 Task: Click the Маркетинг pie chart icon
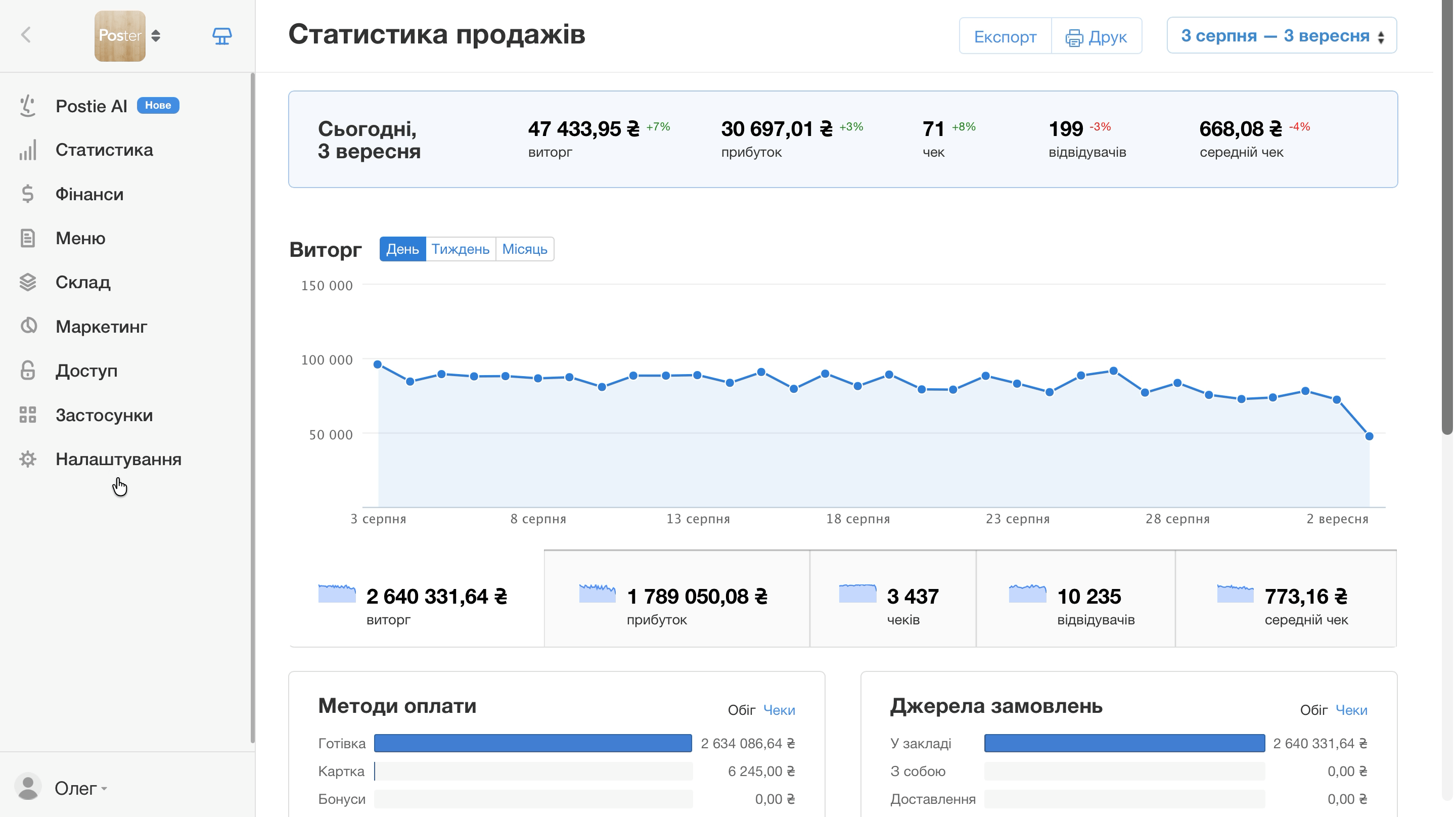click(28, 326)
